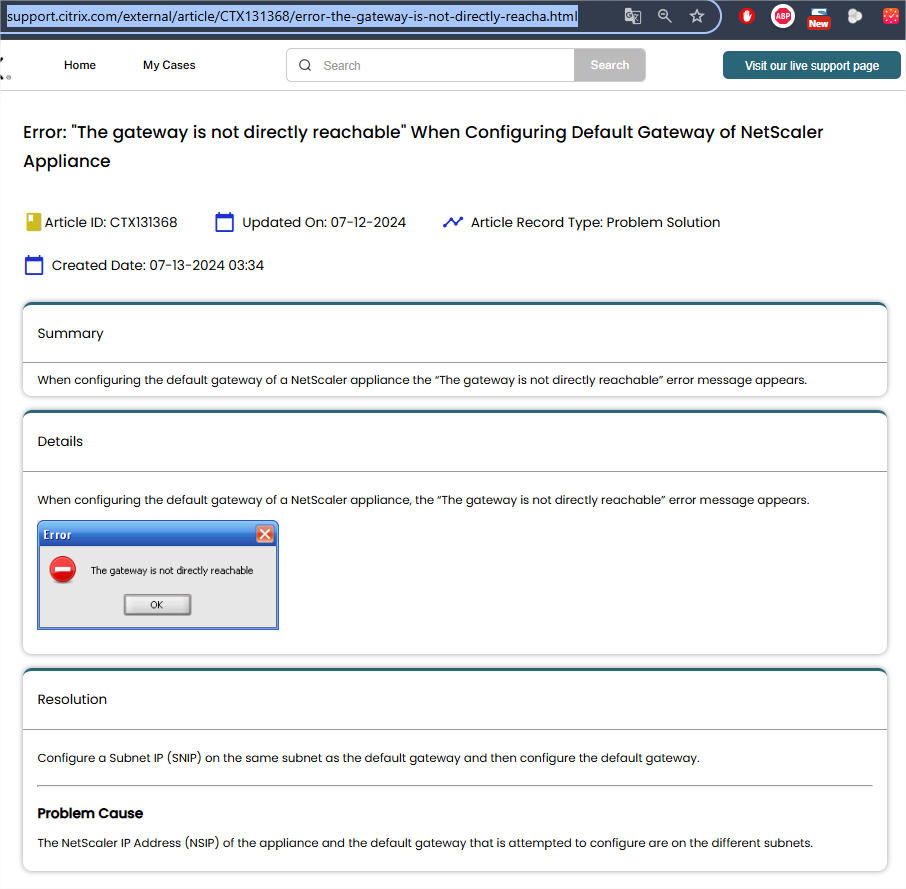Open the Adblock Plus extension
This screenshot has height=889, width=906.
[783, 16]
